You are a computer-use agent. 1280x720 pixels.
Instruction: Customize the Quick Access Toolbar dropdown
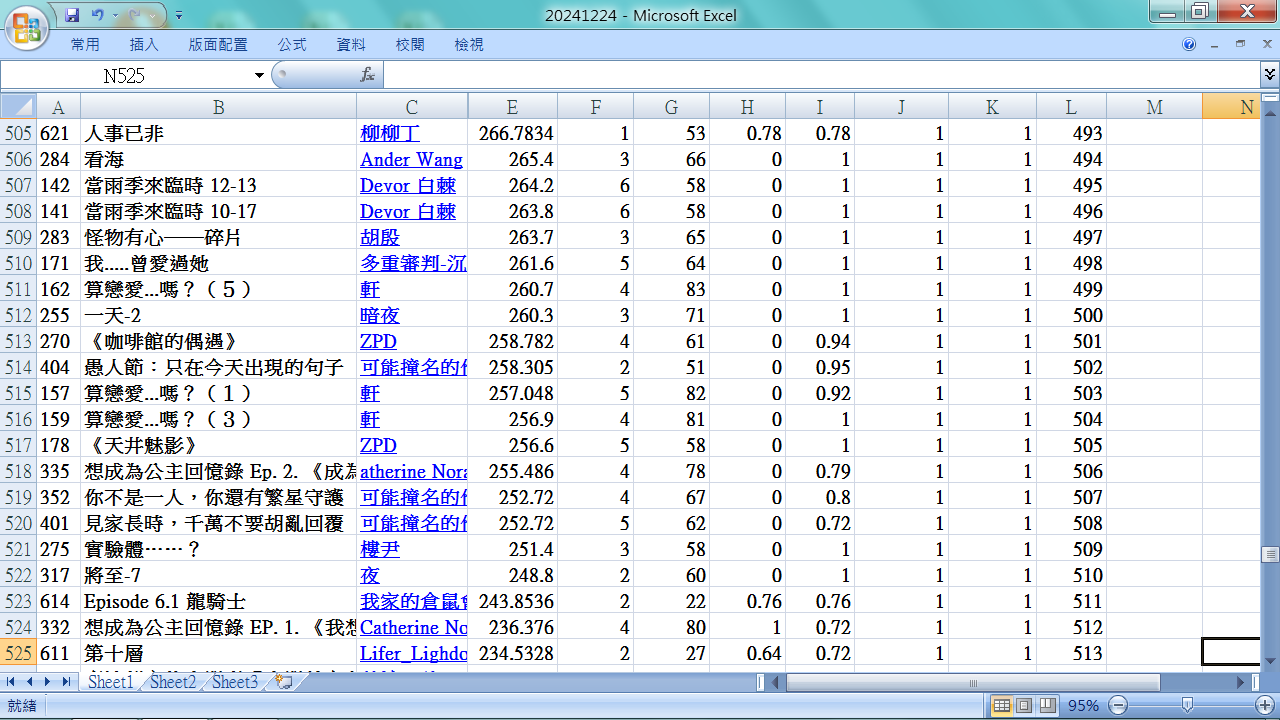179,16
